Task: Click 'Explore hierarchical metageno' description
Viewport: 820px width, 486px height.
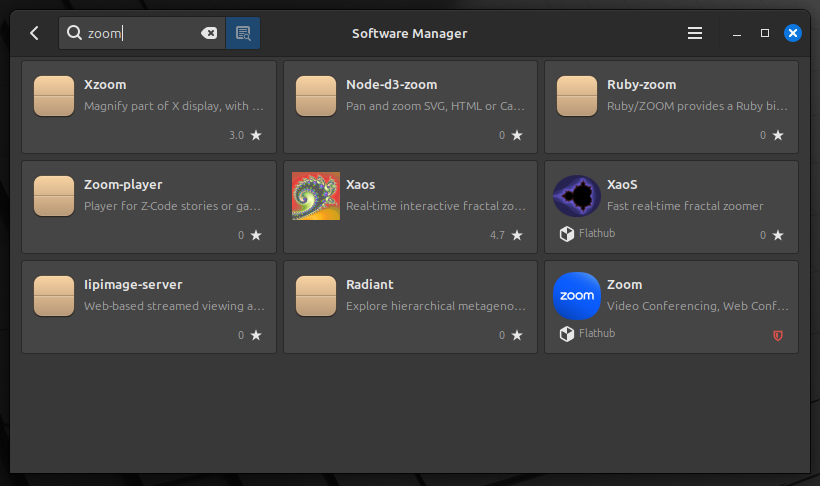Action: pos(436,306)
